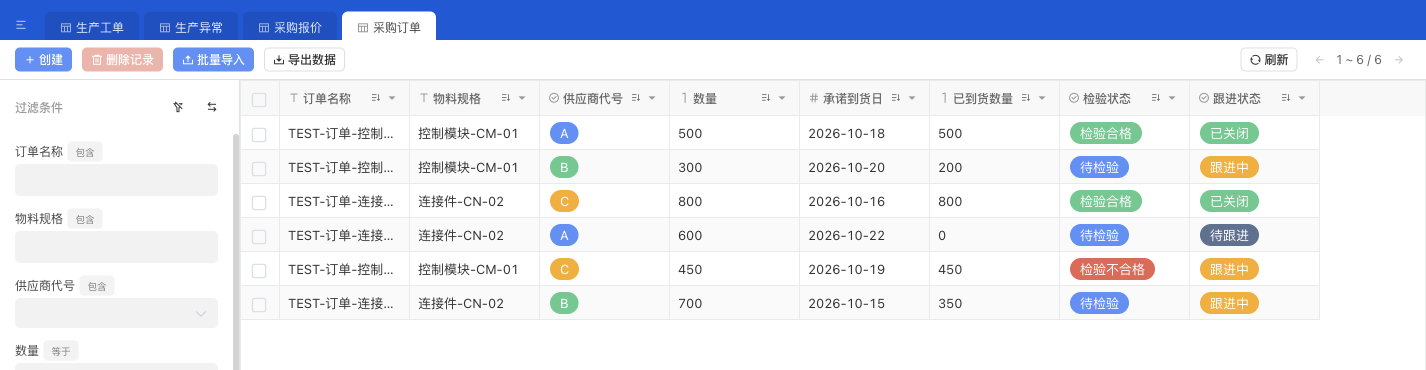Sort the 数量 column

tap(766, 98)
